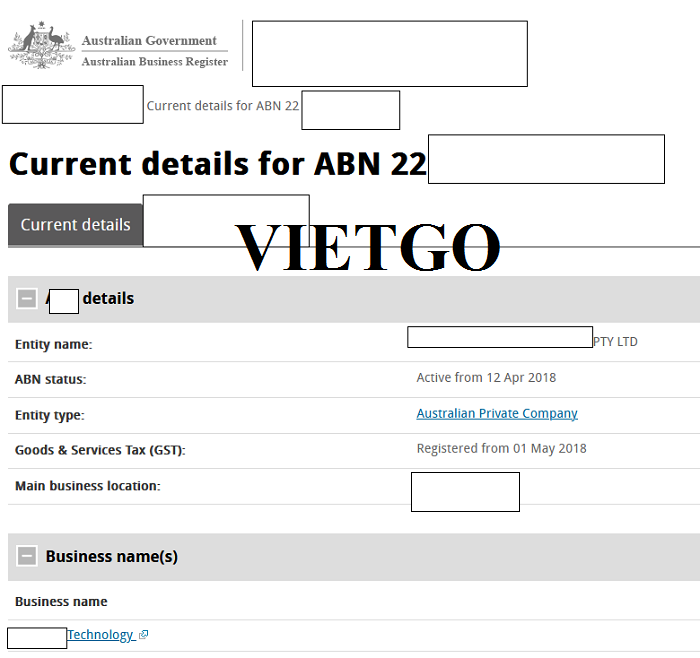The height and width of the screenshot is (658, 700).
Task: Click the Entity type row label
Action: click(49, 415)
